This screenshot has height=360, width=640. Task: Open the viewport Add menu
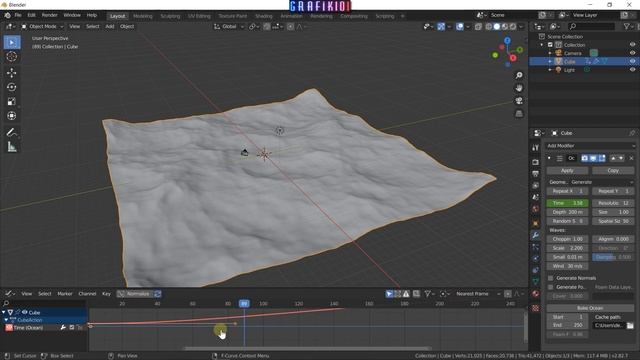coord(110,27)
